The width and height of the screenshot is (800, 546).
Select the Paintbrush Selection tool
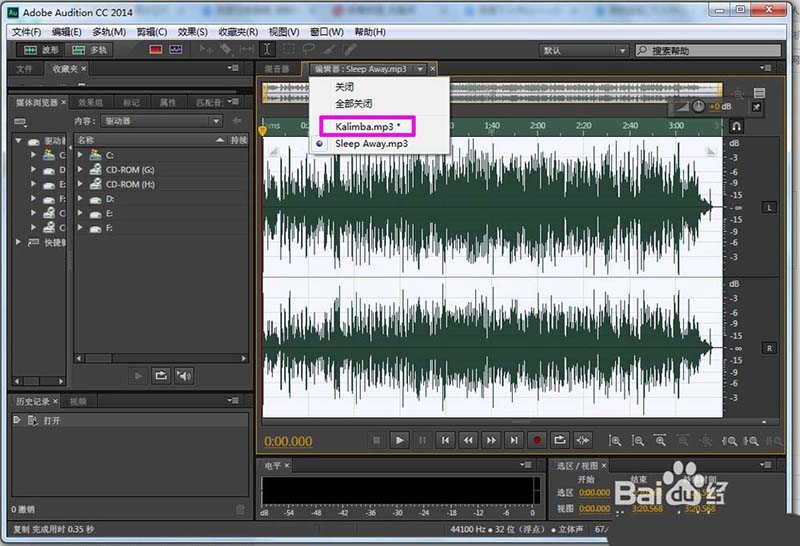coord(329,49)
